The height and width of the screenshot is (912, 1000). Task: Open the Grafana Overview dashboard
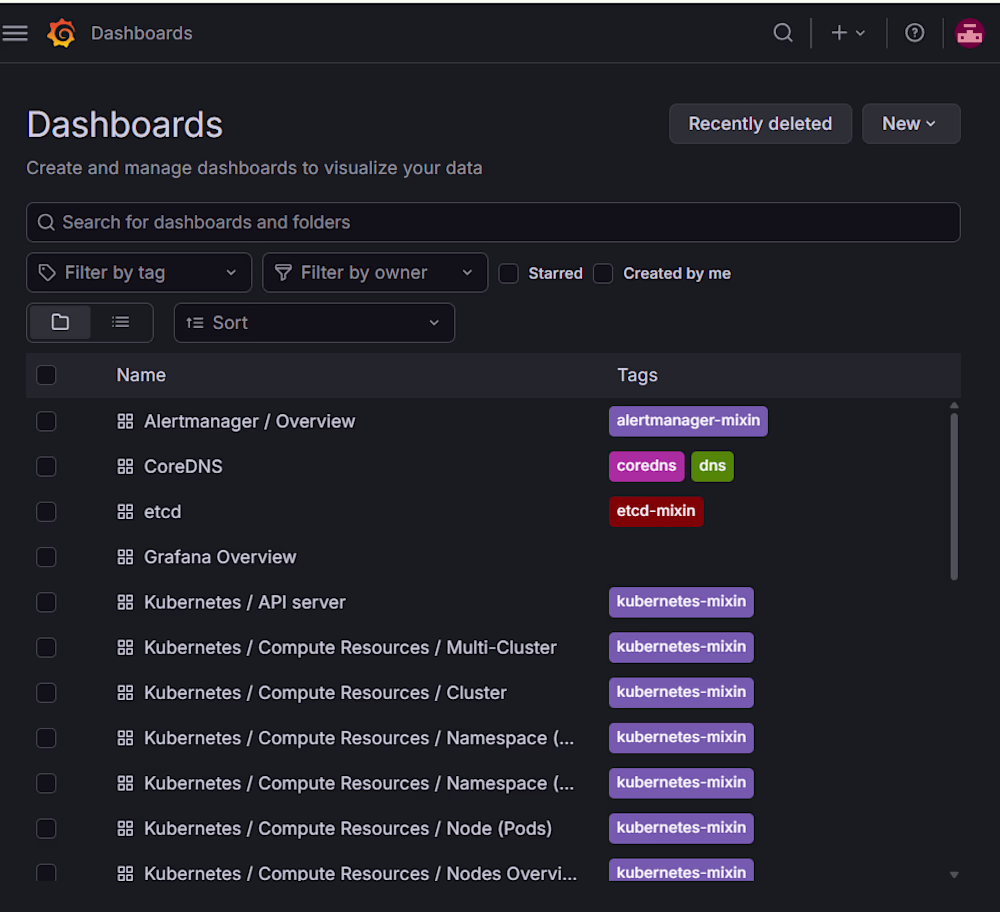pos(220,557)
